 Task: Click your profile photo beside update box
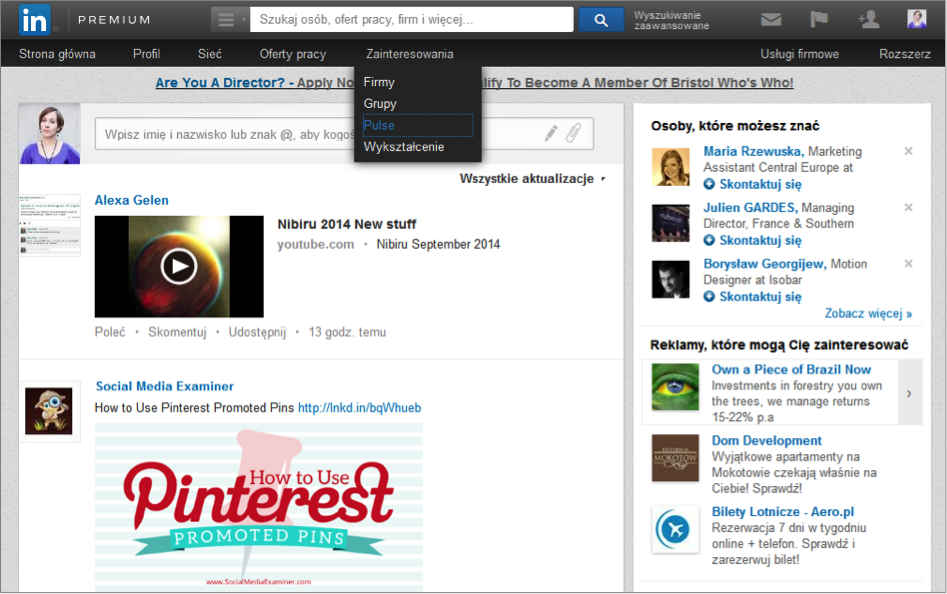(50, 133)
